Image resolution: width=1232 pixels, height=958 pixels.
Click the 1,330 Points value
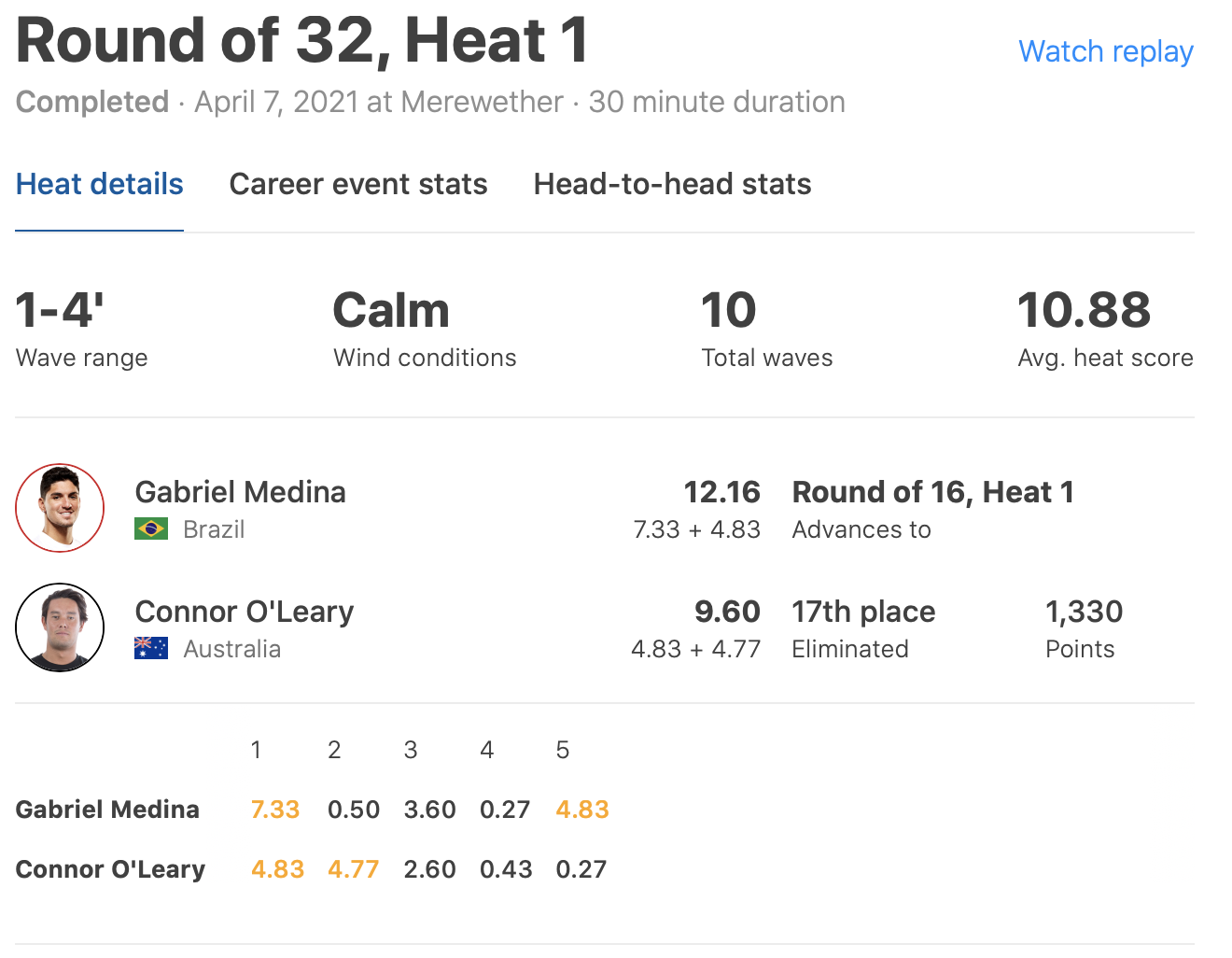pos(1084,612)
